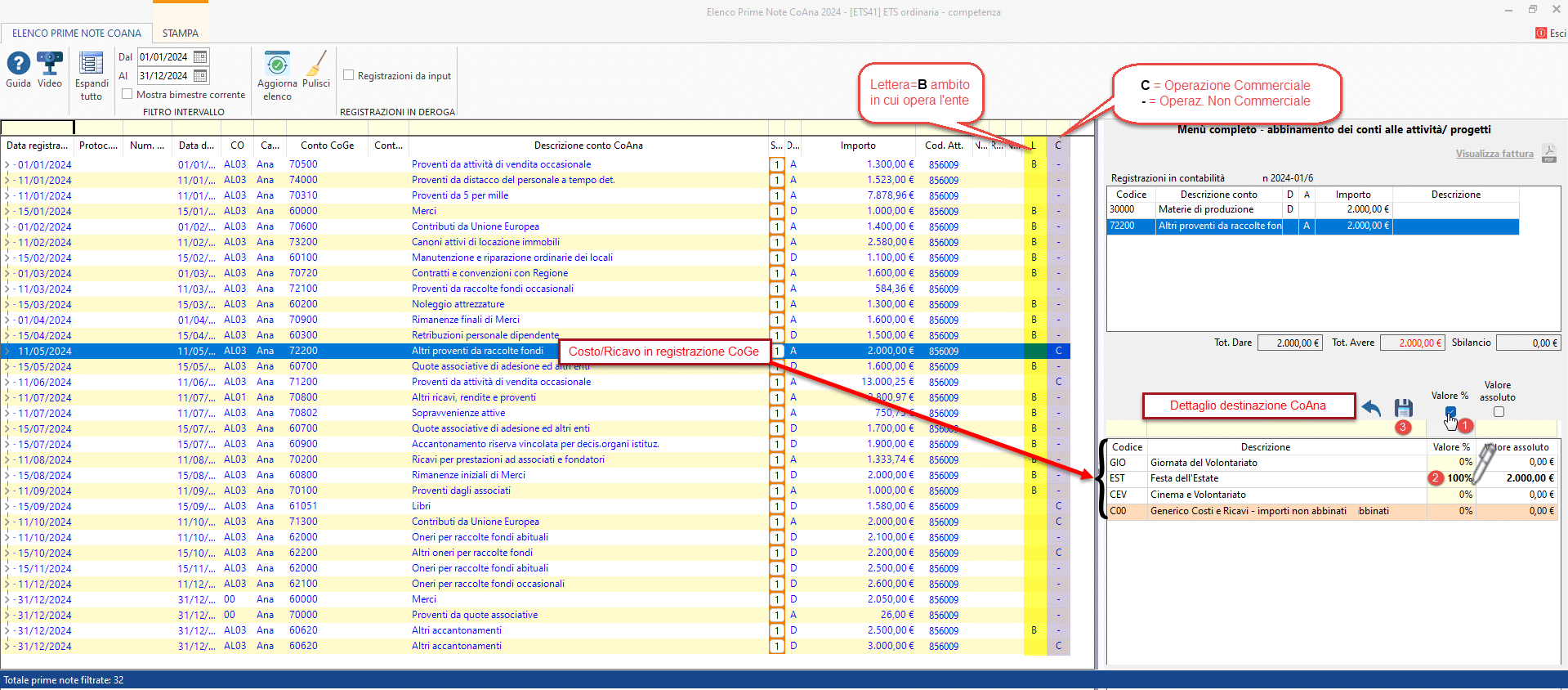1568x690 pixels.
Task: Click the blue undo arrow icon
Action: tap(1371, 408)
